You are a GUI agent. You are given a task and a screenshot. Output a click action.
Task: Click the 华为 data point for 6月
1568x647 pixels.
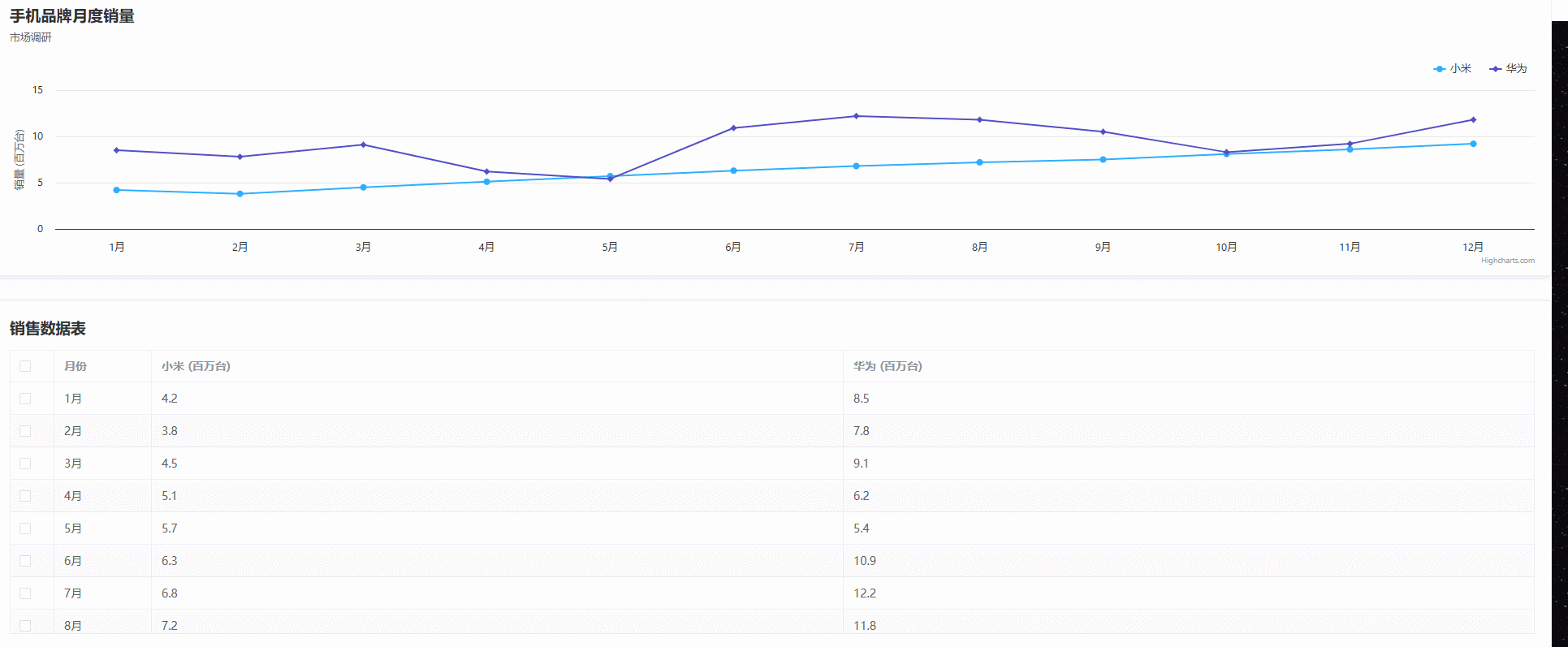click(x=733, y=127)
